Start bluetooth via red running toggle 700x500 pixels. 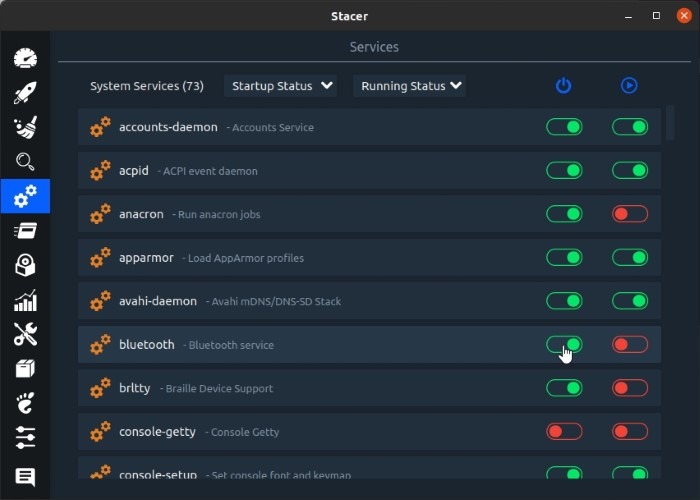(x=630, y=345)
